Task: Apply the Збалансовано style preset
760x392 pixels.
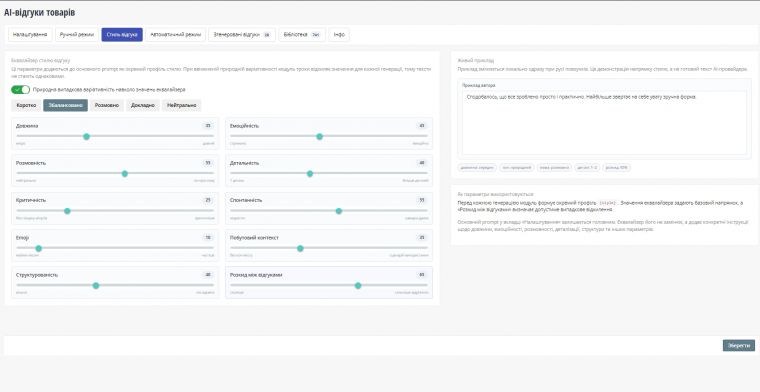Action: point(65,105)
